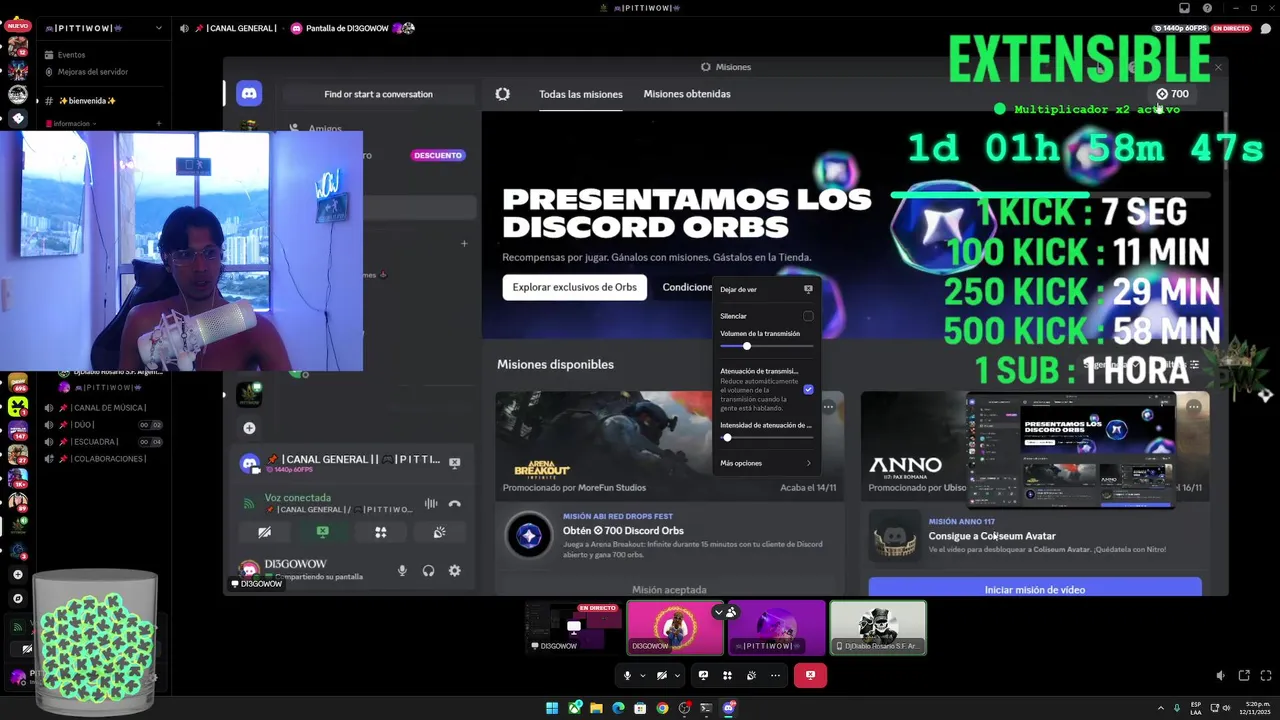Open camera options arrow in call controls

[677, 675]
